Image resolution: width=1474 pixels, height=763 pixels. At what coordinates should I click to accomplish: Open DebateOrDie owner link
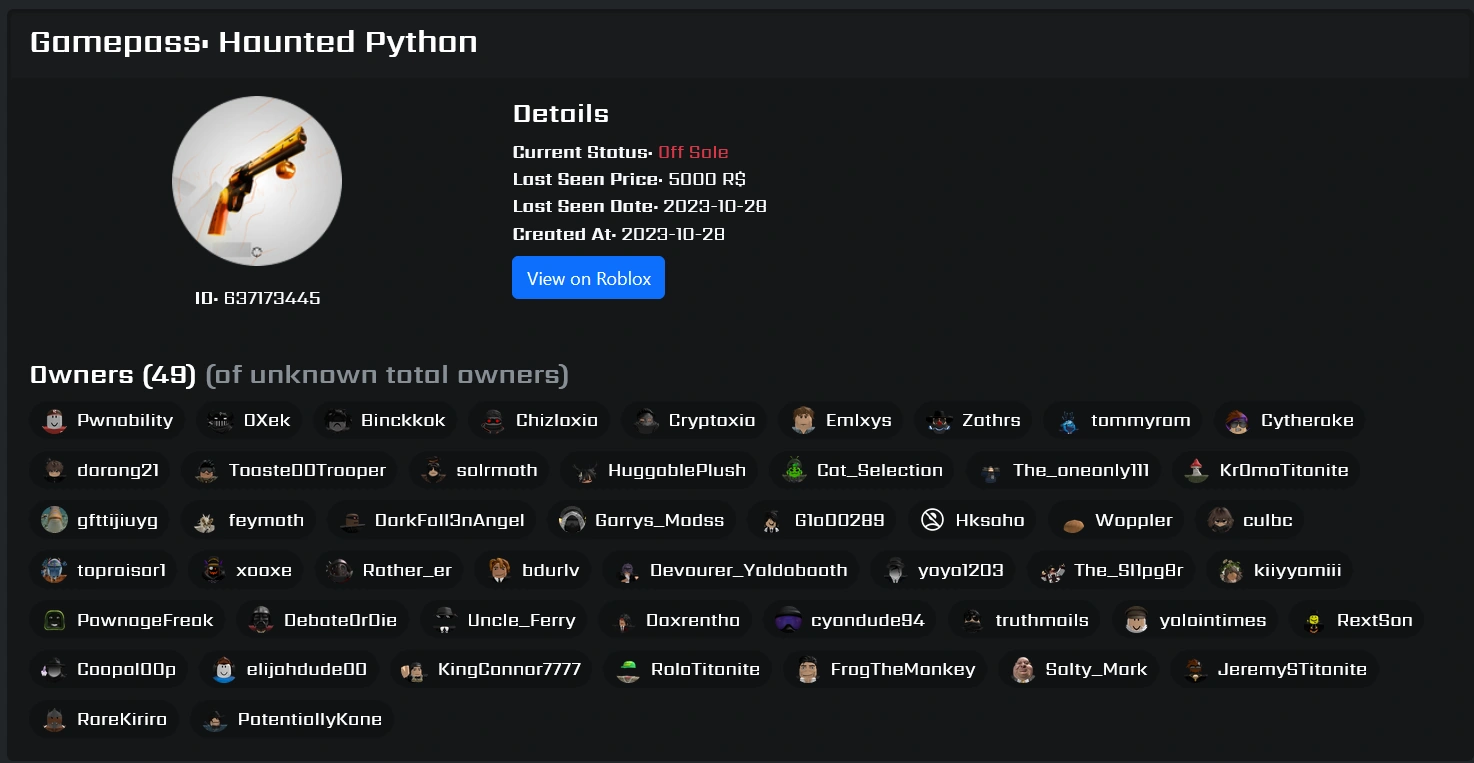pos(323,620)
